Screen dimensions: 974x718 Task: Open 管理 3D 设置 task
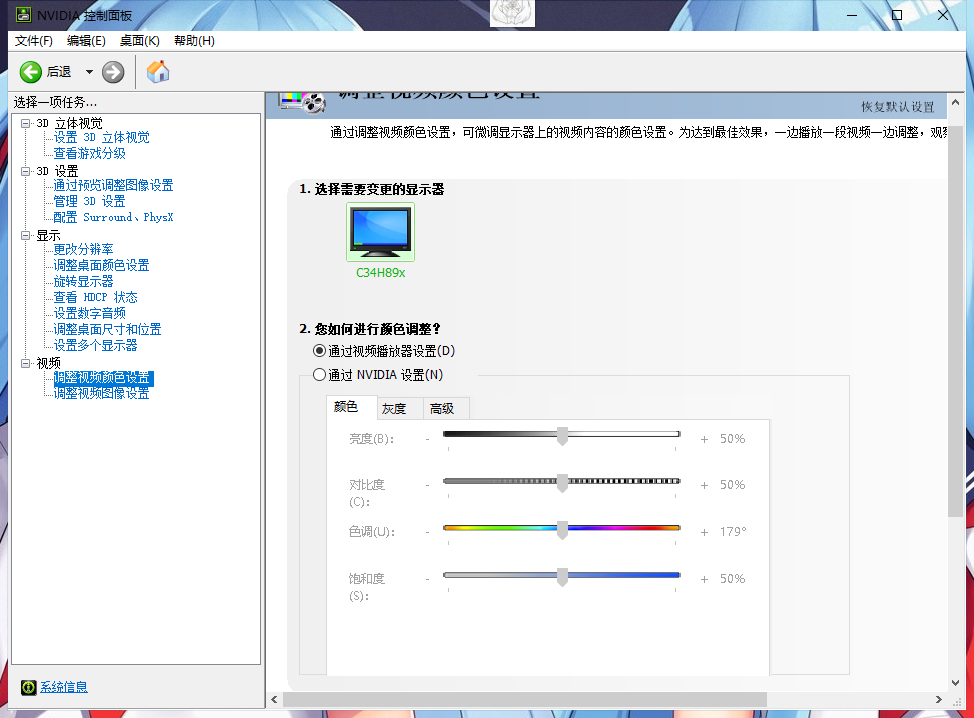coord(89,201)
